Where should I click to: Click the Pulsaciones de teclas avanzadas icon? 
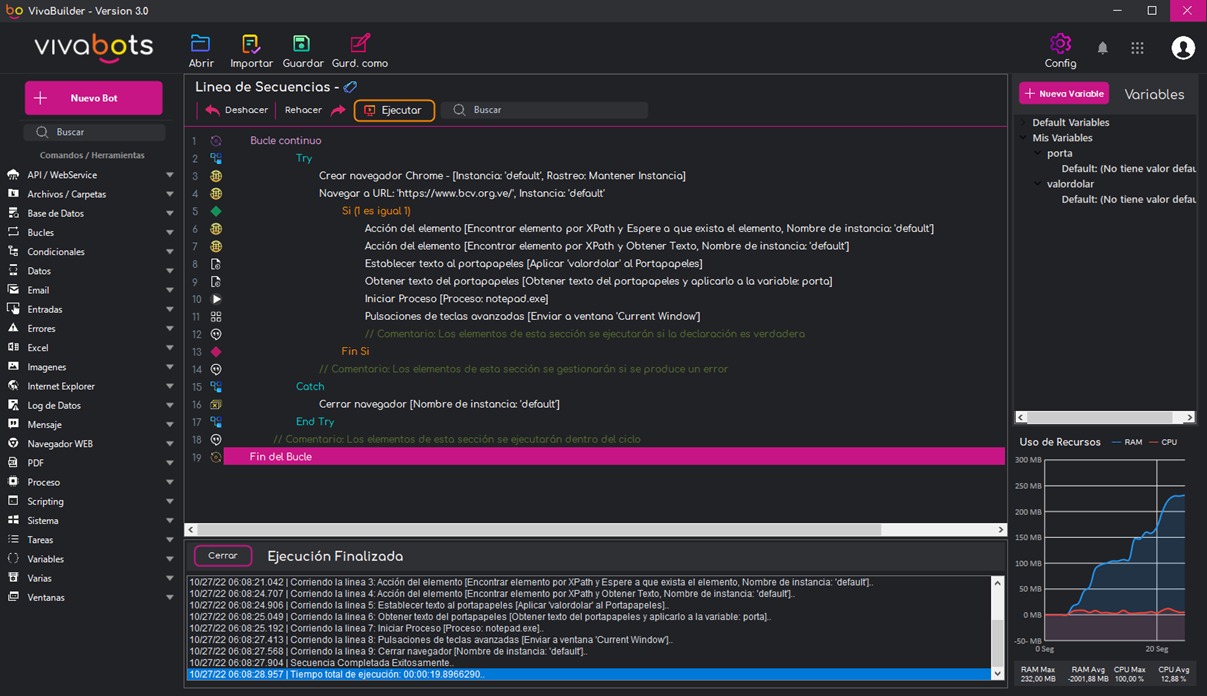point(216,316)
